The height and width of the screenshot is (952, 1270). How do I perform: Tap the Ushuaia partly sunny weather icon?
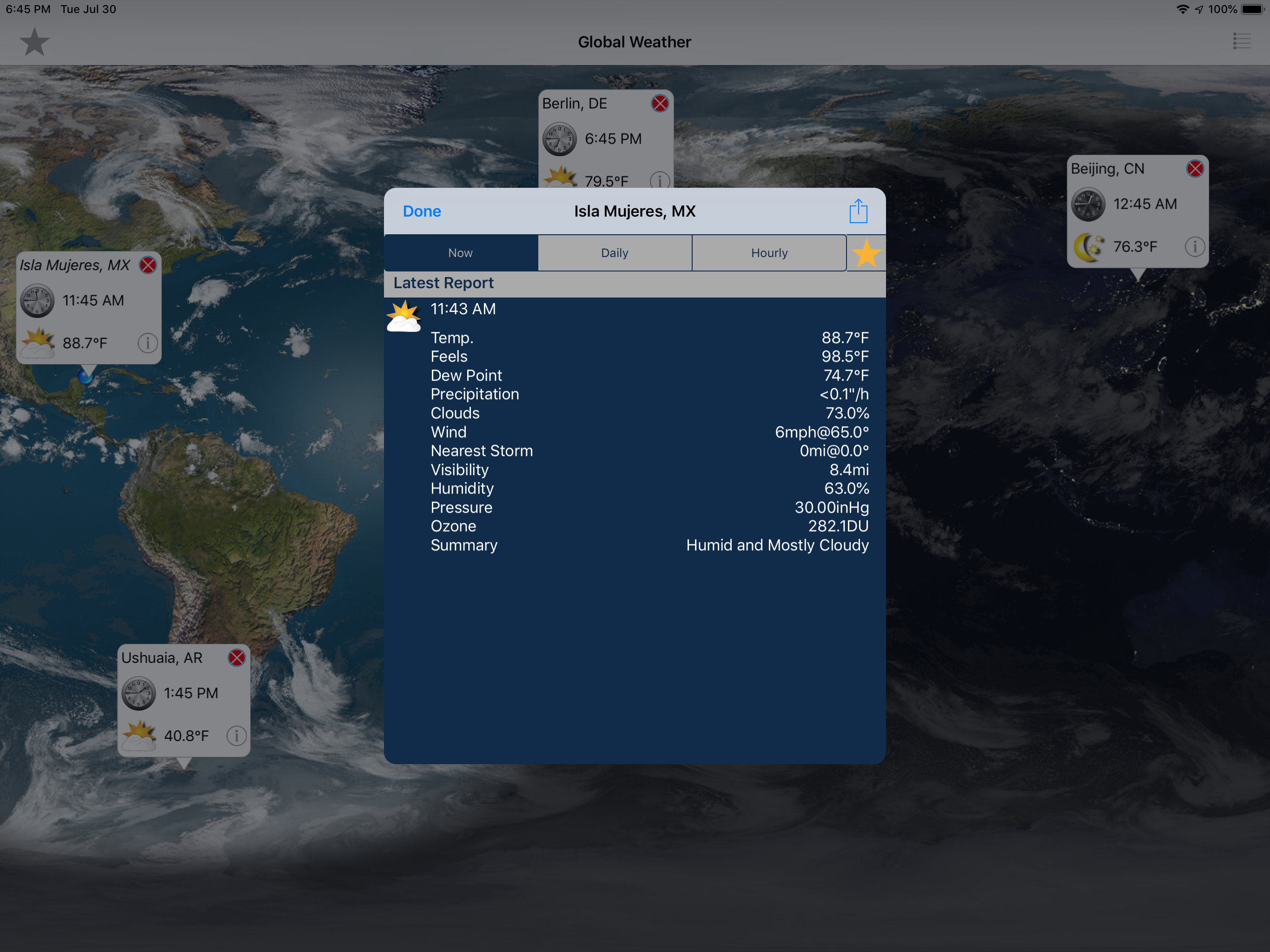[x=139, y=735]
